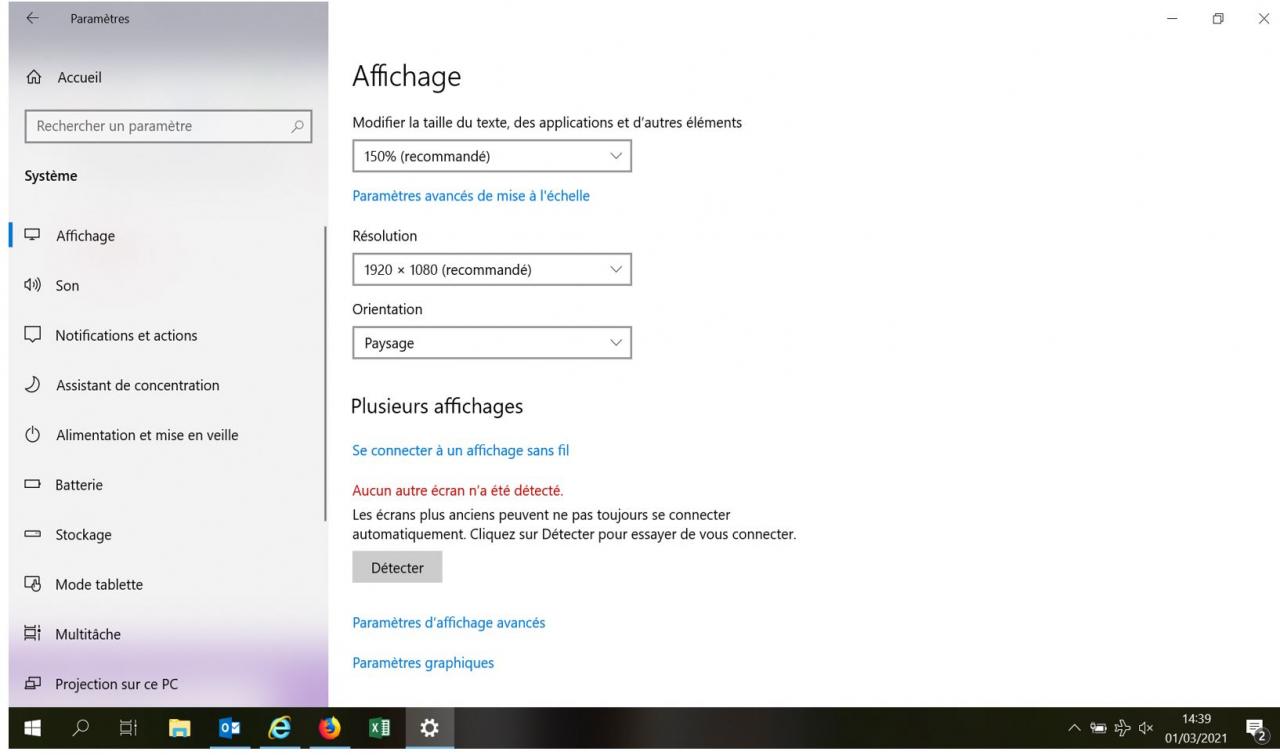Click the magnifier icon in settings search box
Screen dimensions: 1280x755
point(296,126)
